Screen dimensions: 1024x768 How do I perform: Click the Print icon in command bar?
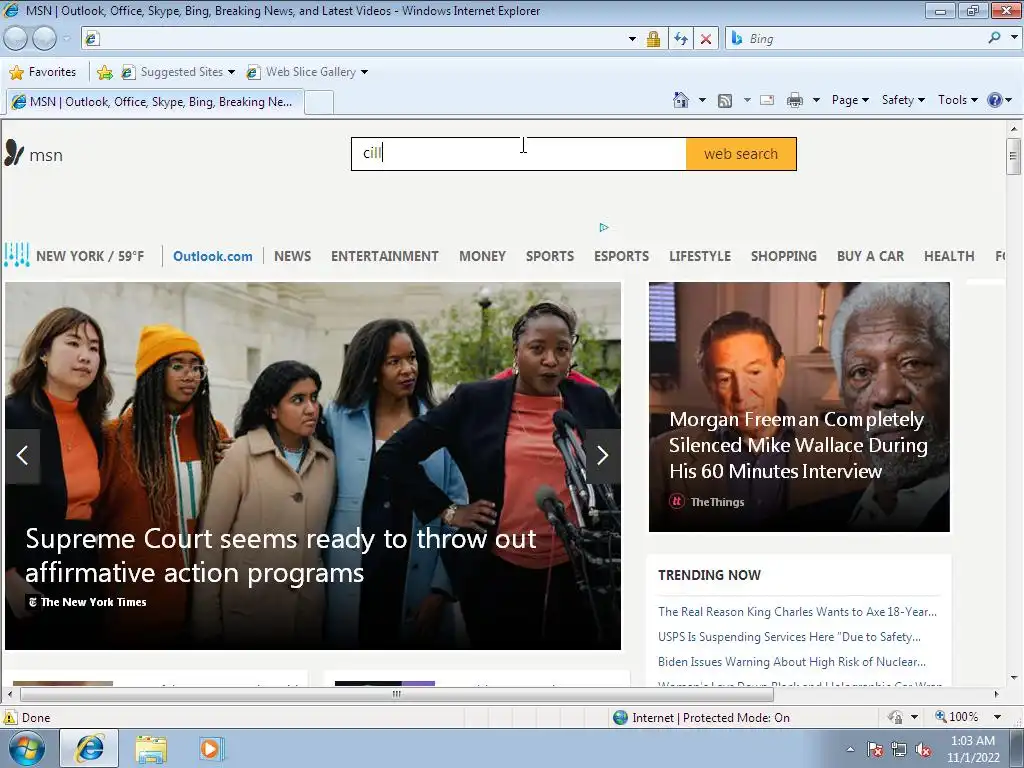795,101
